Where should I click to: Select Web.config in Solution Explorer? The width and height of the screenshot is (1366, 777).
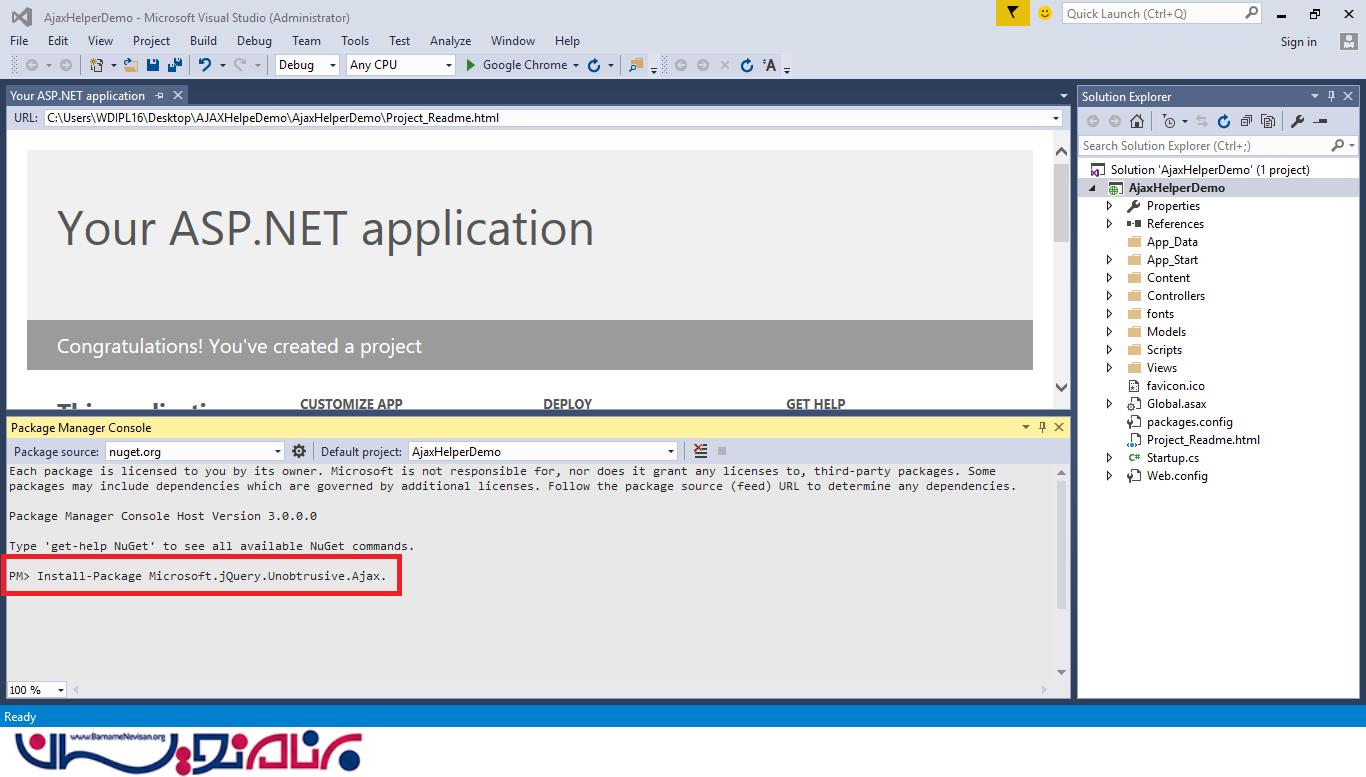[x=1176, y=476]
